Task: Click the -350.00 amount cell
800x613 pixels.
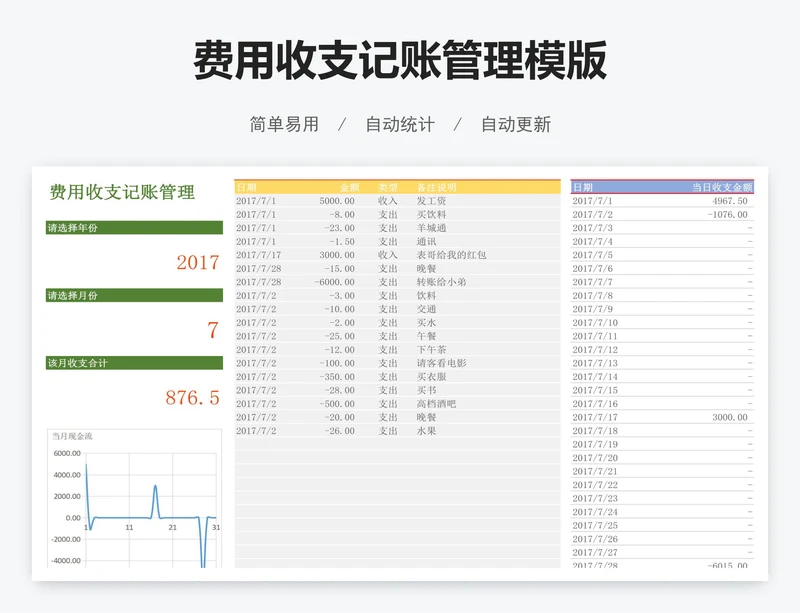Action: pyautogui.click(x=337, y=377)
